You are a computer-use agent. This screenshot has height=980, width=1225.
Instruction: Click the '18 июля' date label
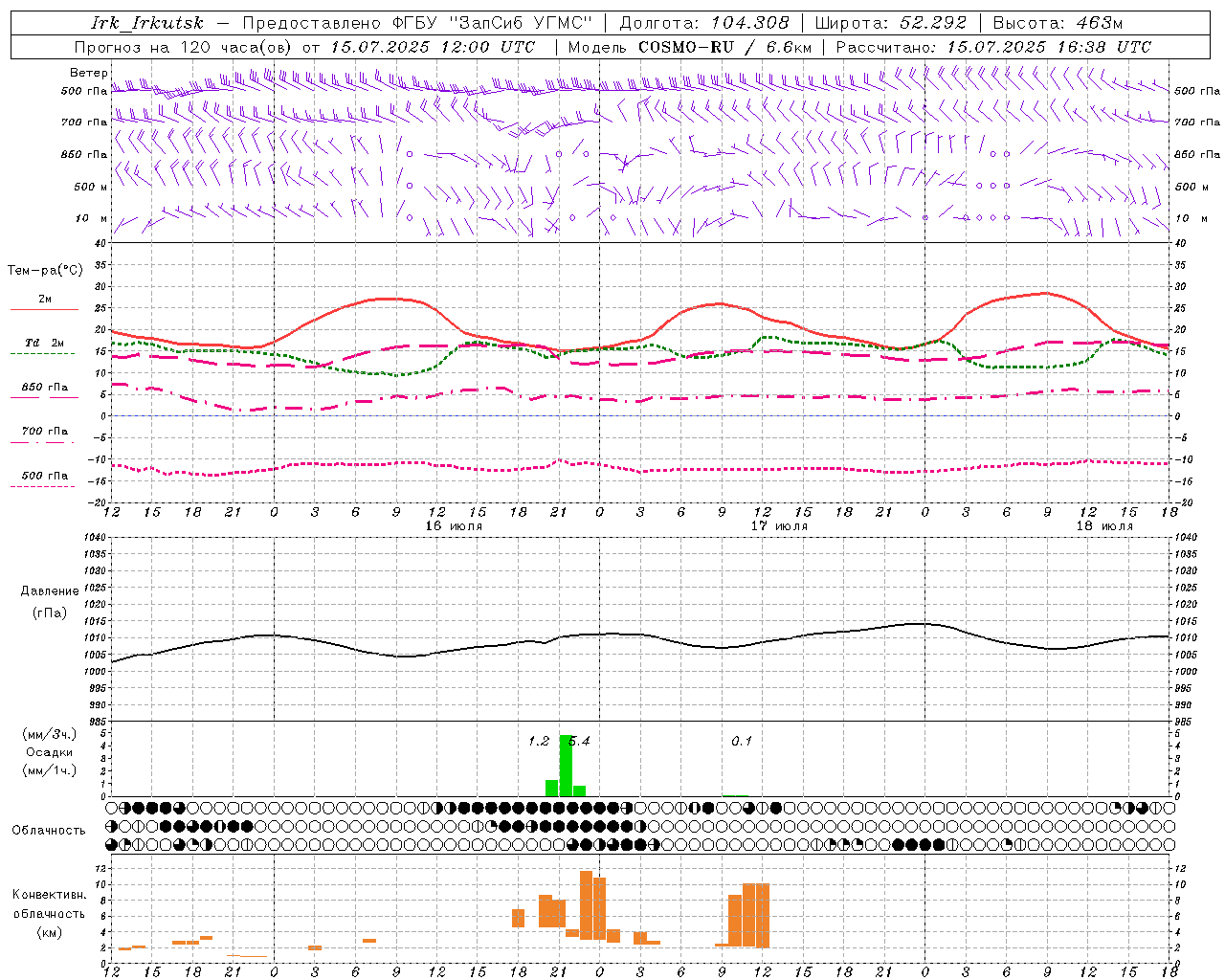pyautogui.click(x=1104, y=526)
